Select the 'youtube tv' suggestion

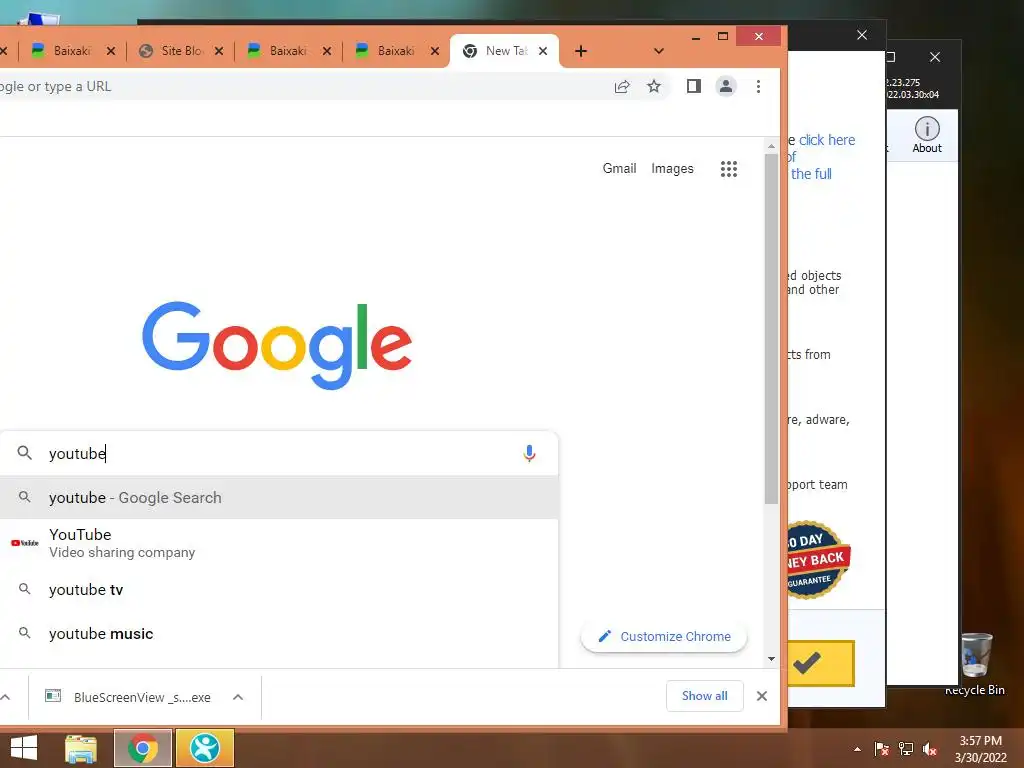pos(279,590)
